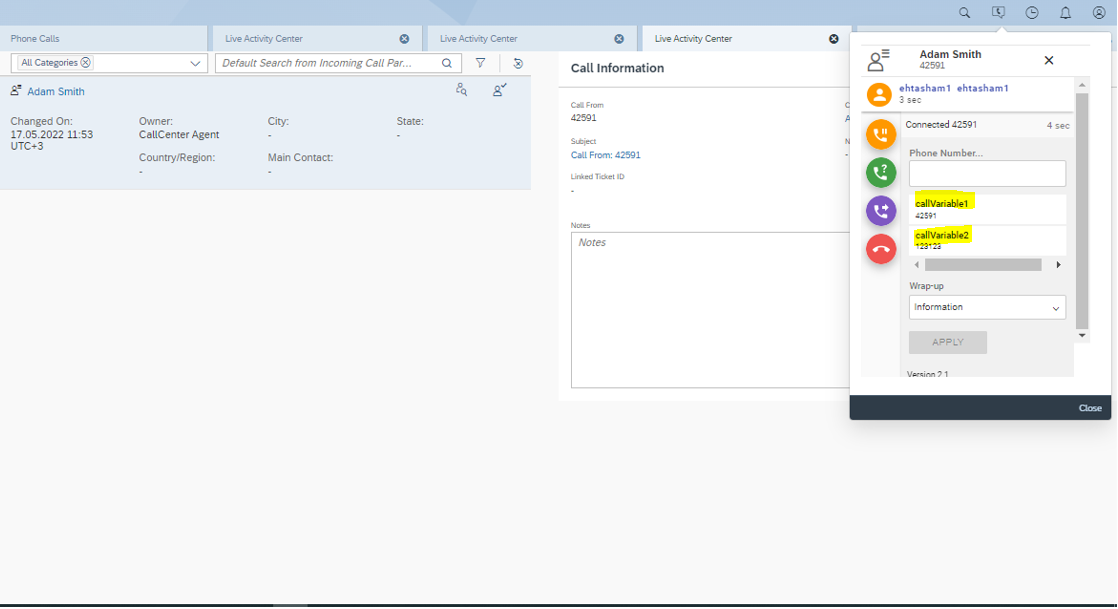1118x609 pixels.
Task: Open user profile icon in top bar
Action: pos(1099,13)
